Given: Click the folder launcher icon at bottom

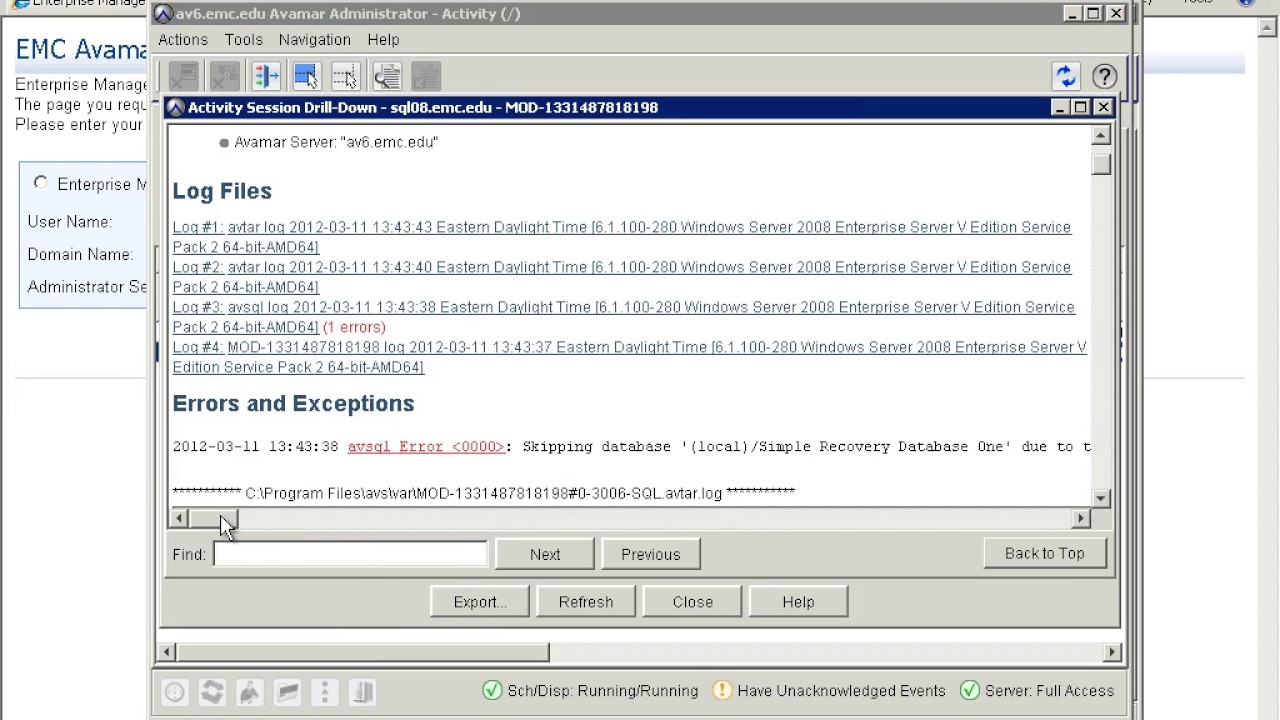Looking at the screenshot, I should point(287,691).
